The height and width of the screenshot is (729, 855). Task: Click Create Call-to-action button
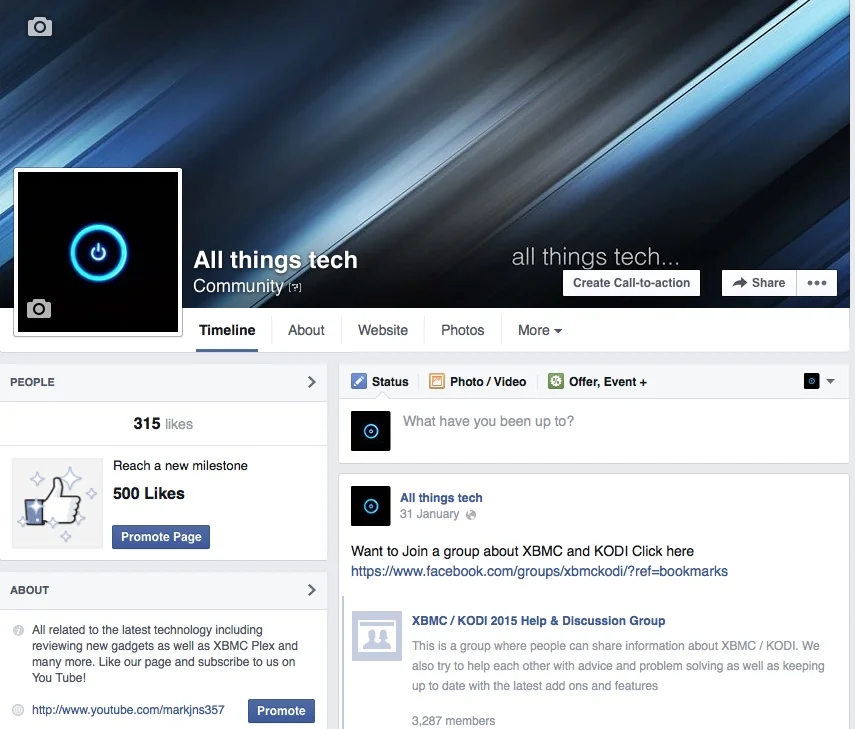tap(631, 283)
